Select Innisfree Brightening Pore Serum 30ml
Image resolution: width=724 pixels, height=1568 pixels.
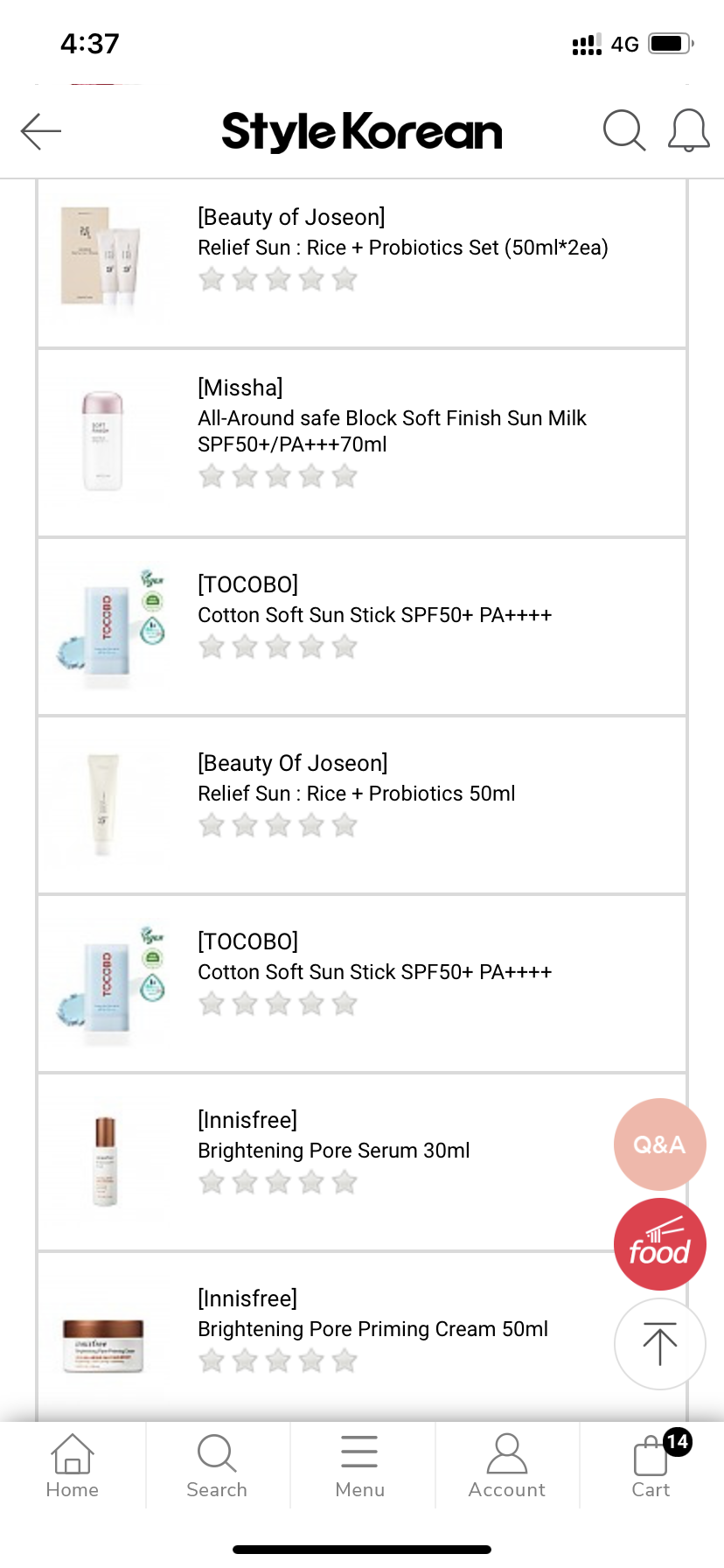tap(334, 1150)
